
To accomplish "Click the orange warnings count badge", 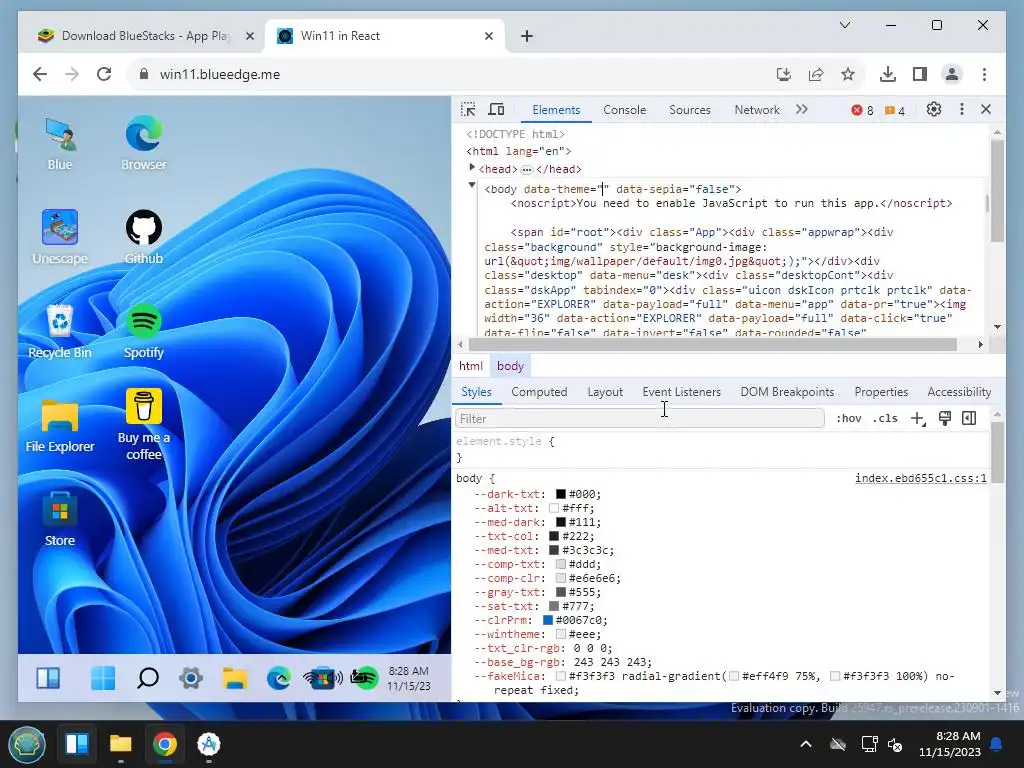I will pyautogui.click(x=895, y=110).
